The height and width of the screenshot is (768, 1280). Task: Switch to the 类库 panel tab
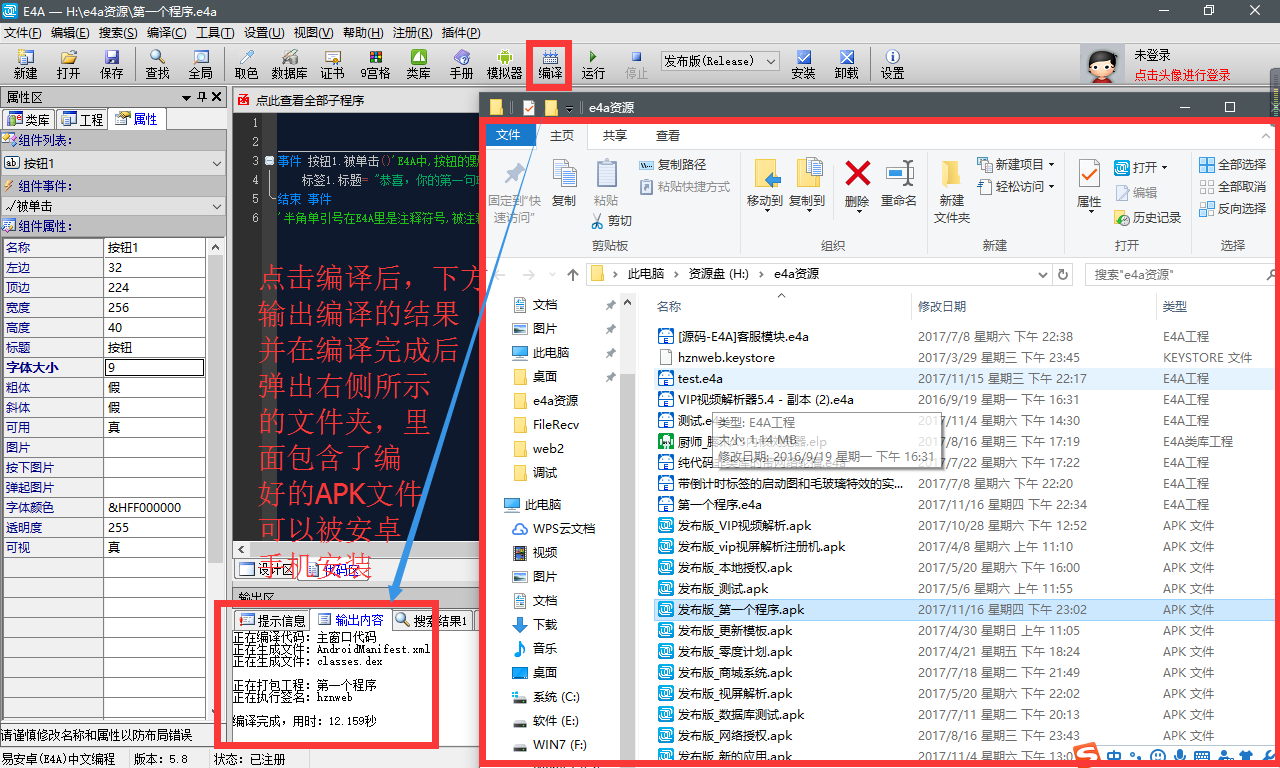pos(30,120)
